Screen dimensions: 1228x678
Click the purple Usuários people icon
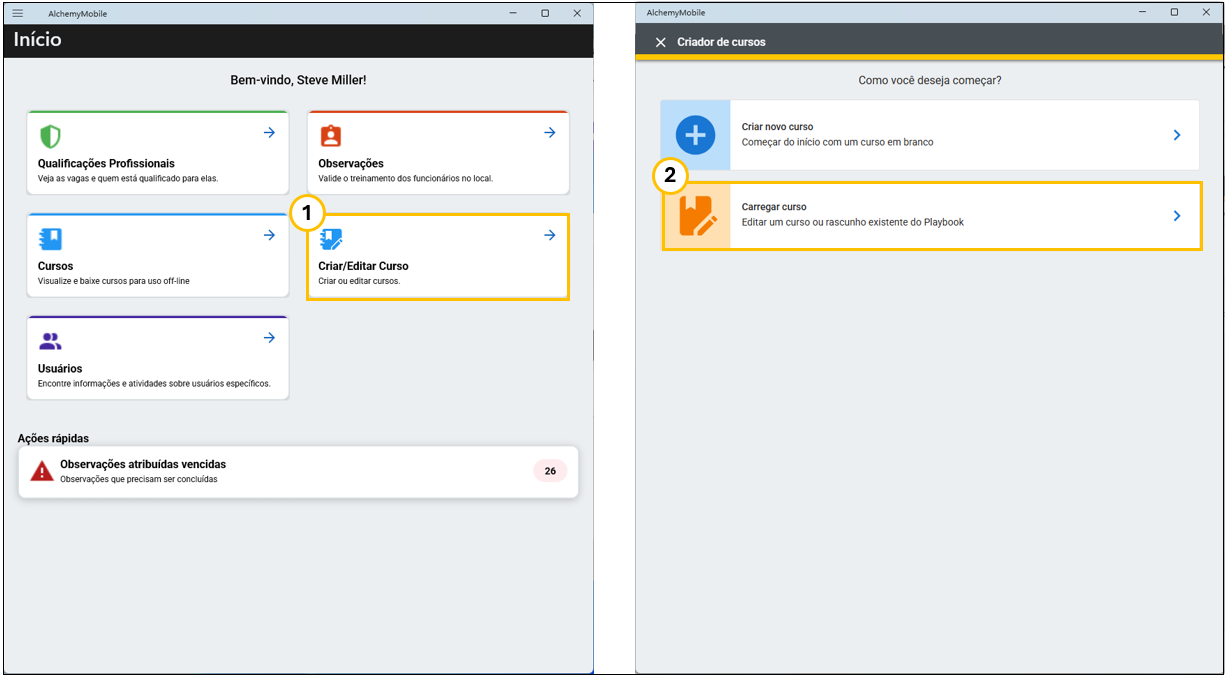tap(50, 341)
